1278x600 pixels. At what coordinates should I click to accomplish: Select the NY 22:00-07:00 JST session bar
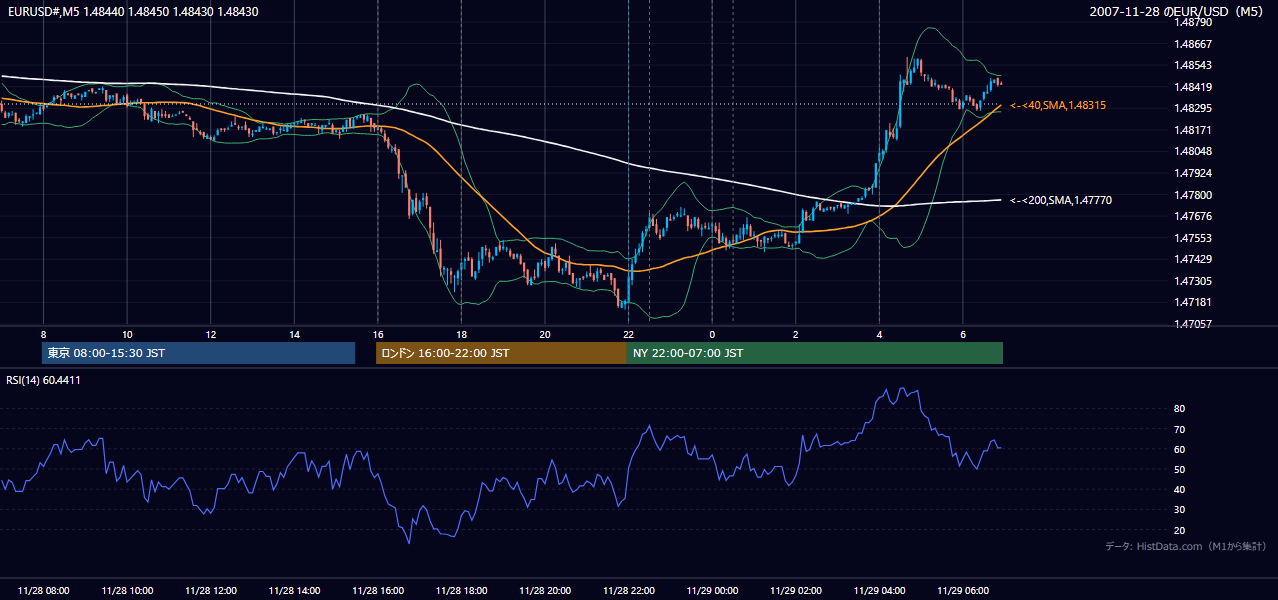[815, 353]
